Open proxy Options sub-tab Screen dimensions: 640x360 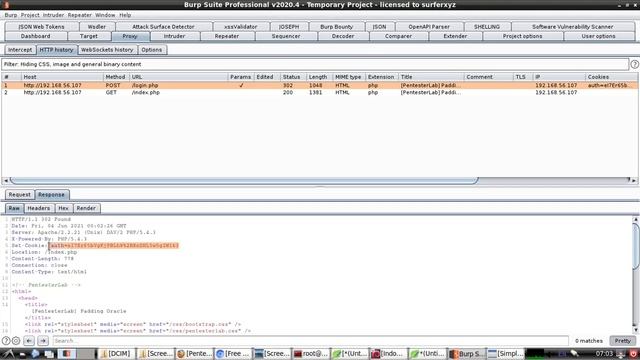pos(152,50)
